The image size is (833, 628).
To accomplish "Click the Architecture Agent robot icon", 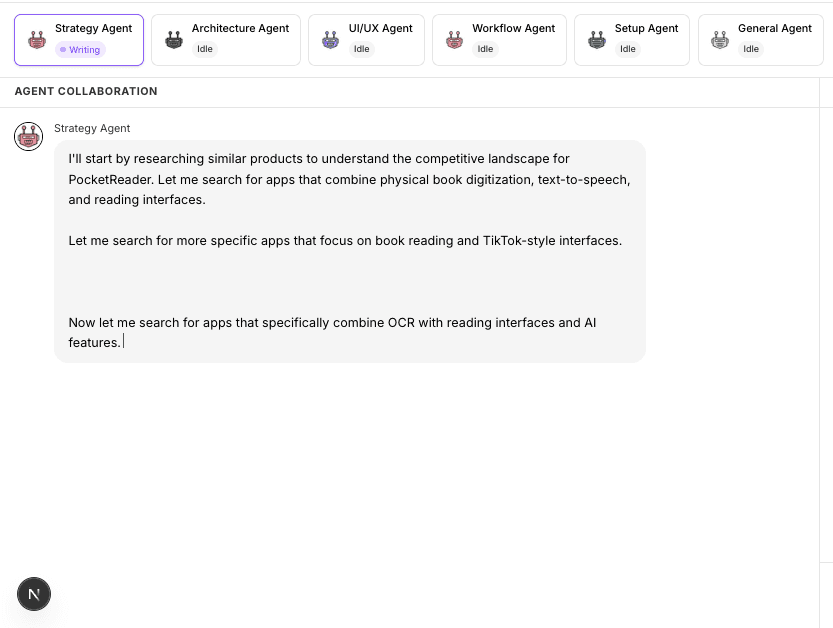I will pos(173,39).
